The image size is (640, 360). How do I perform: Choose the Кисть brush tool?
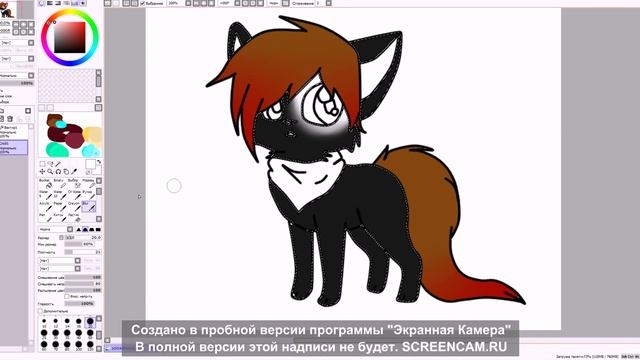[60, 218]
